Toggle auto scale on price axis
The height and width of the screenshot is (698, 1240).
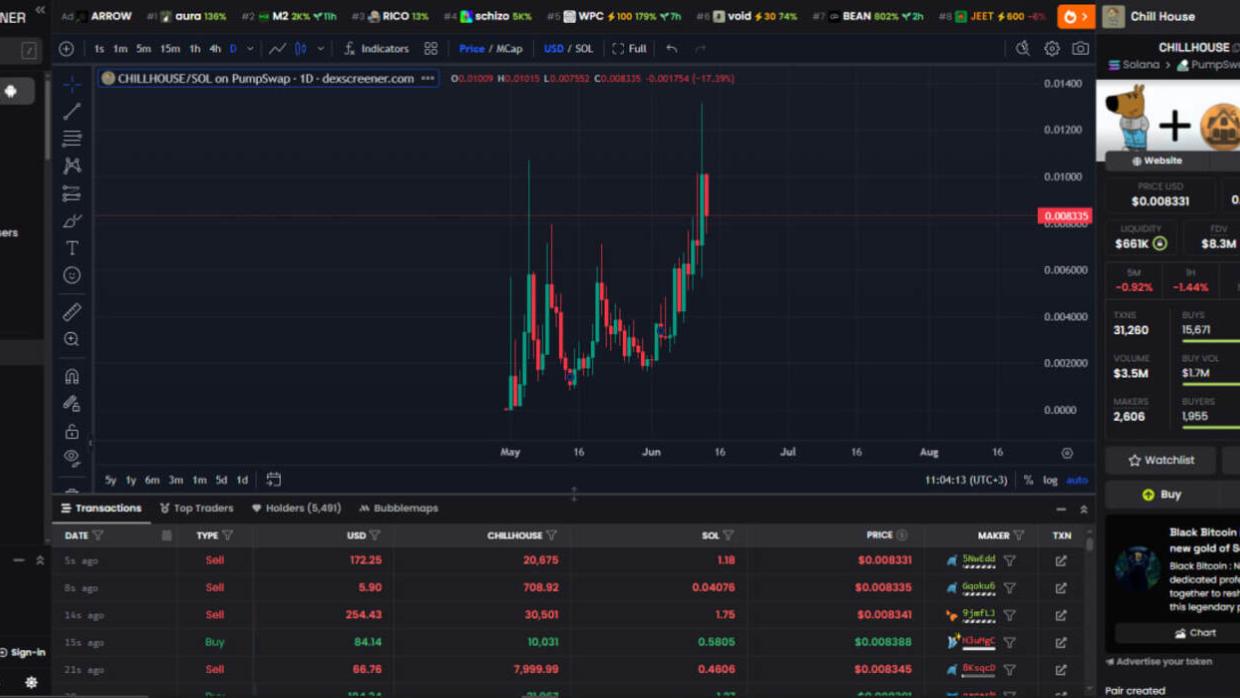click(1077, 480)
